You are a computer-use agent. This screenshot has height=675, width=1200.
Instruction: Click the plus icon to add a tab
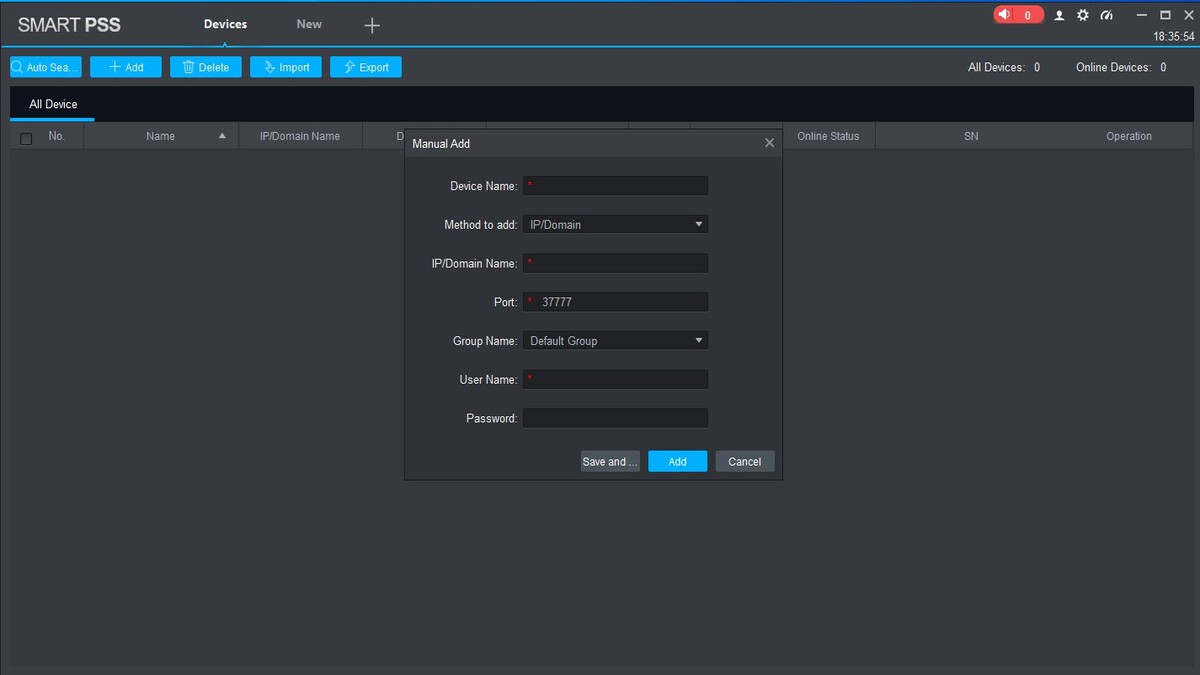[372, 25]
